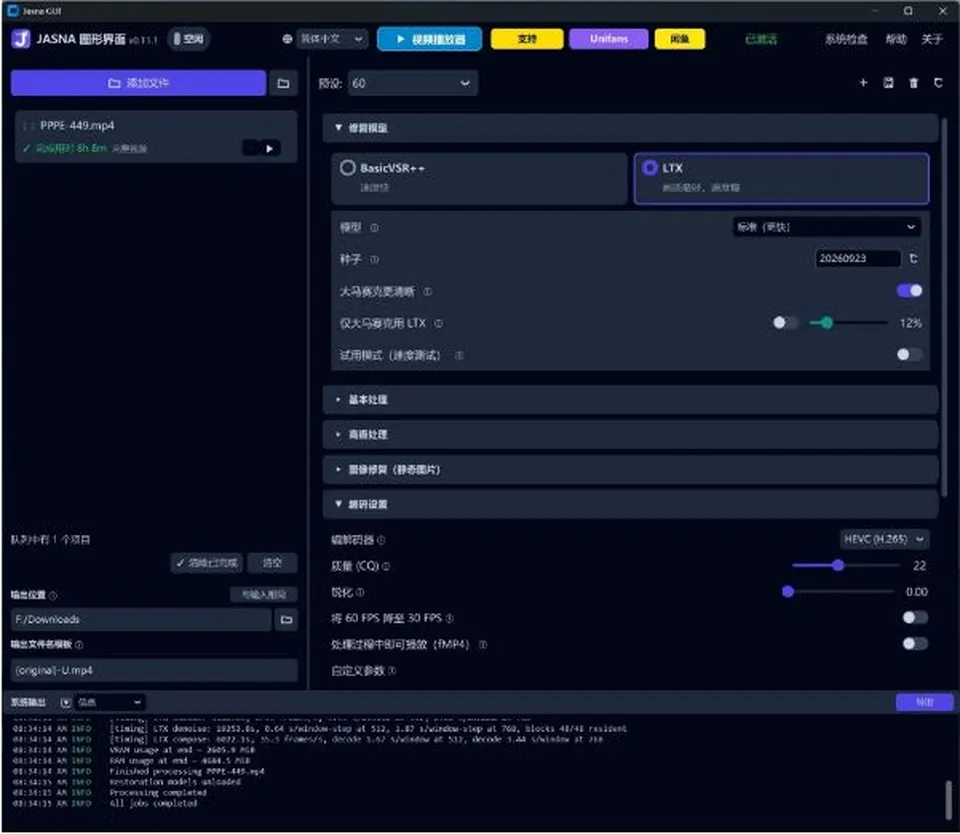The image size is (960, 834).
Task: Delete the preset using the trash icon
Action: (x=913, y=83)
